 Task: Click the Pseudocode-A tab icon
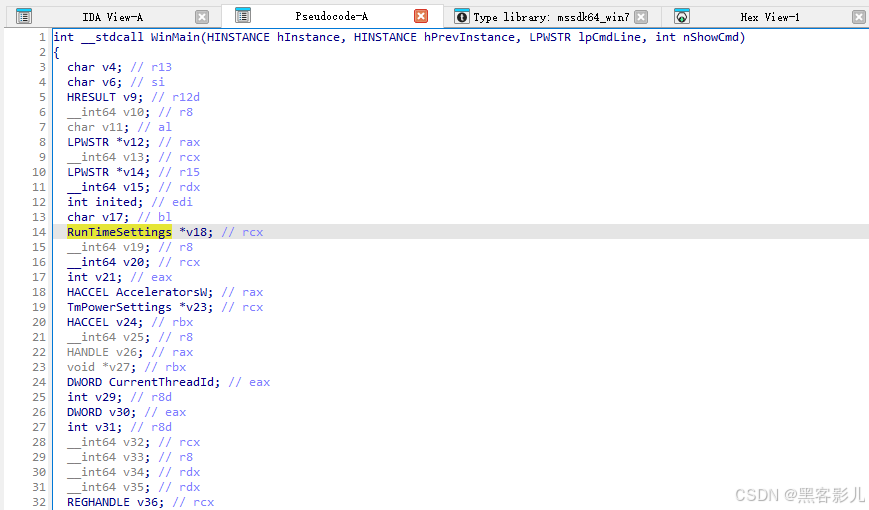(x=243, y=16)
